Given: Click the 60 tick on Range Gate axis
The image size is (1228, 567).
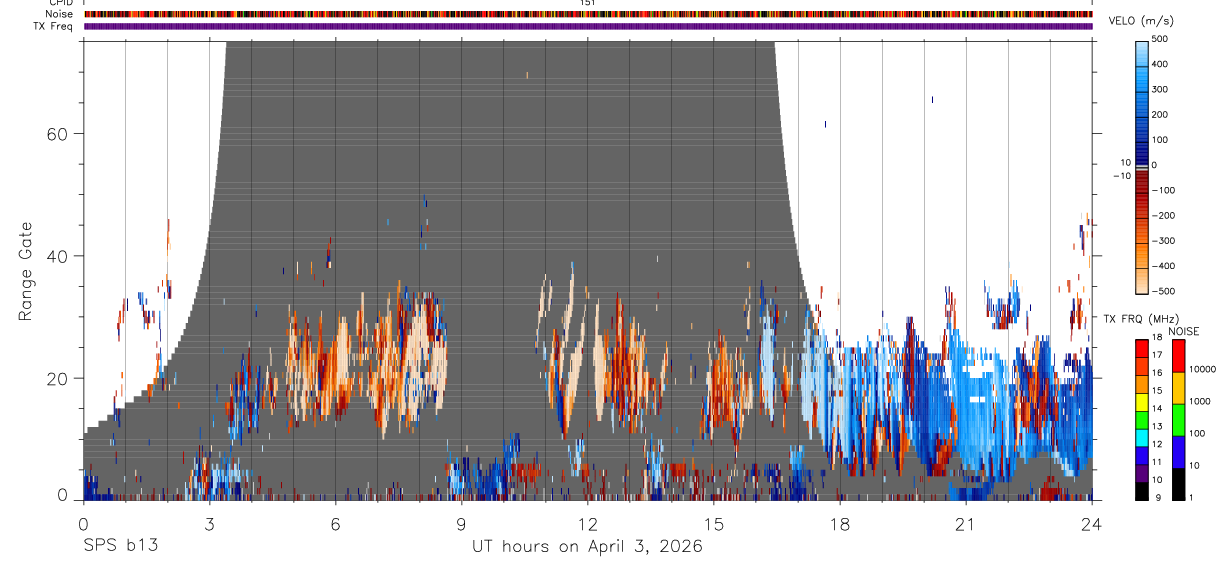Looking at the screenshot, I should click(x=56, y=133).
